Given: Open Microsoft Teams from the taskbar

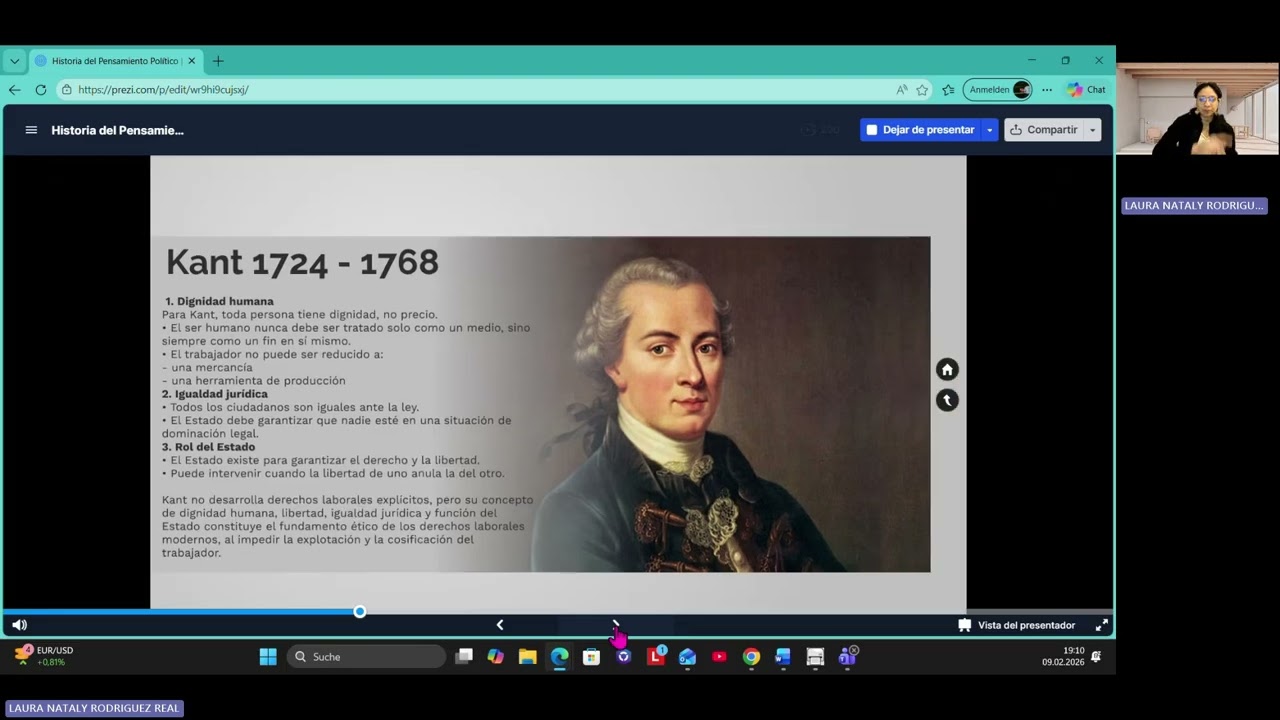Looking at the screenshot, I should [x=848, y=656].
